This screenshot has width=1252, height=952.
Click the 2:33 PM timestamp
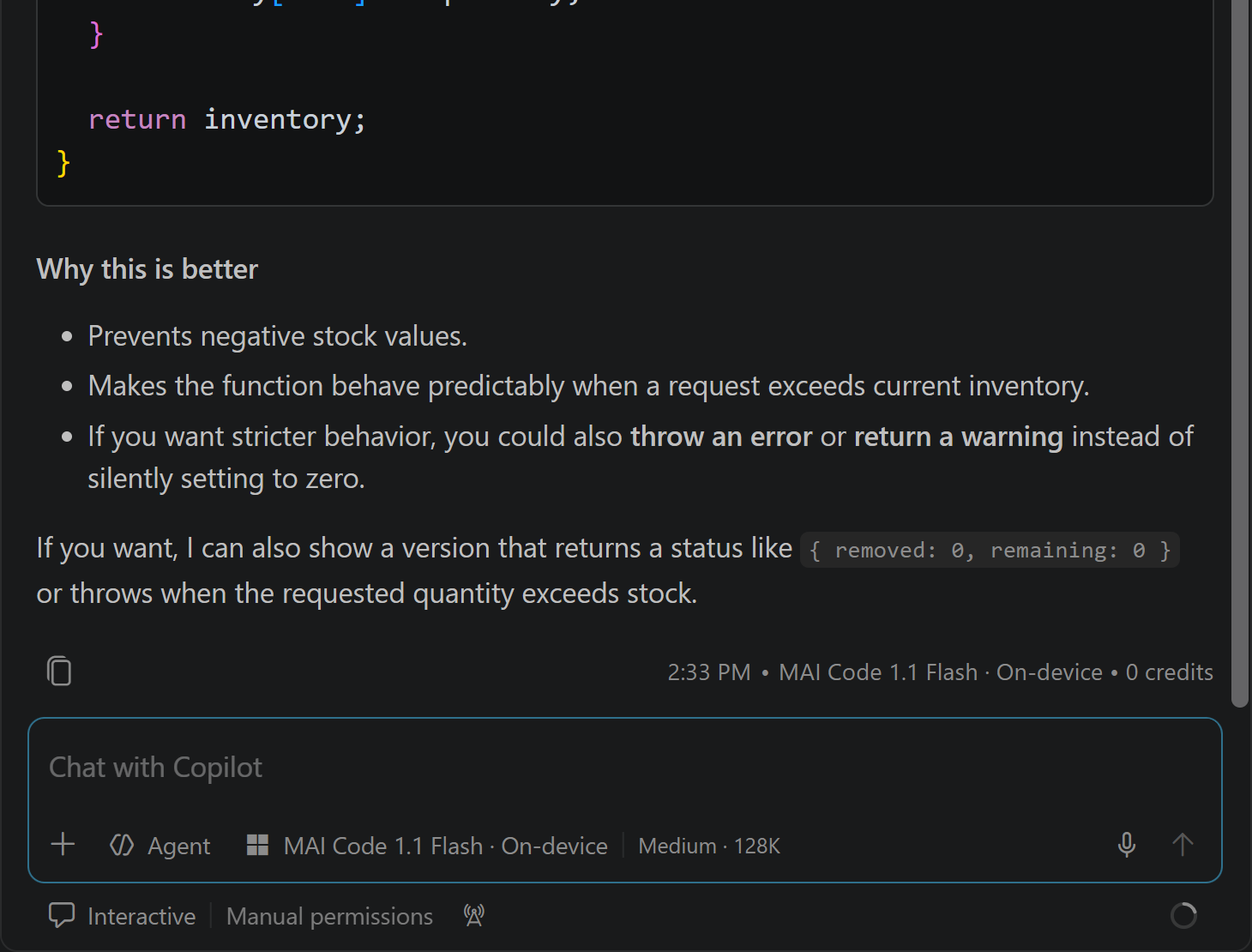coord(709,672)
